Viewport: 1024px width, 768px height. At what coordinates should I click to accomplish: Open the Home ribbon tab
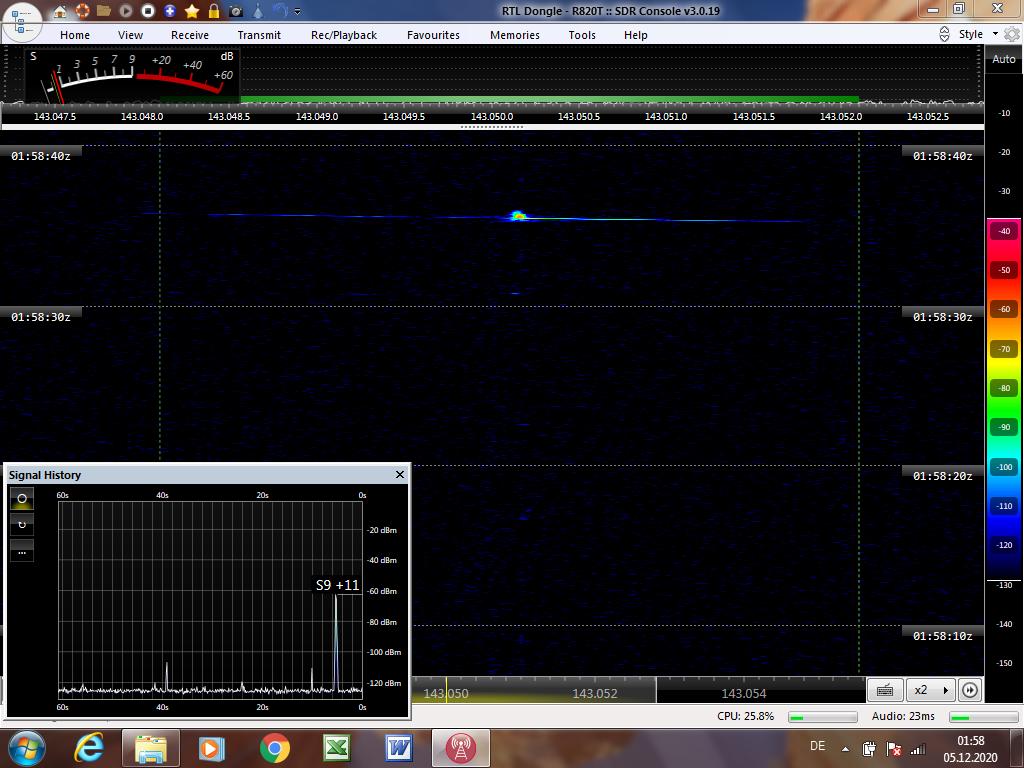pos(75,35)
